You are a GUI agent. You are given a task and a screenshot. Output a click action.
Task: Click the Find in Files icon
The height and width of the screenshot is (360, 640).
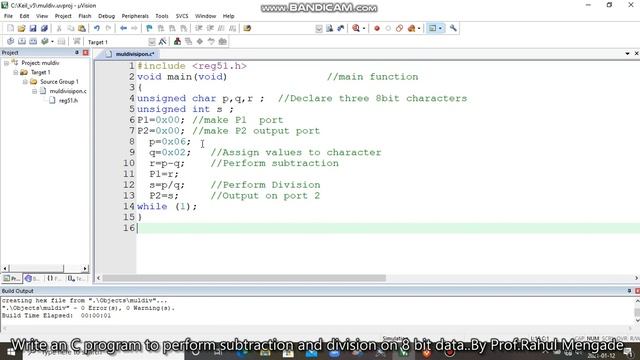[247, 28]
